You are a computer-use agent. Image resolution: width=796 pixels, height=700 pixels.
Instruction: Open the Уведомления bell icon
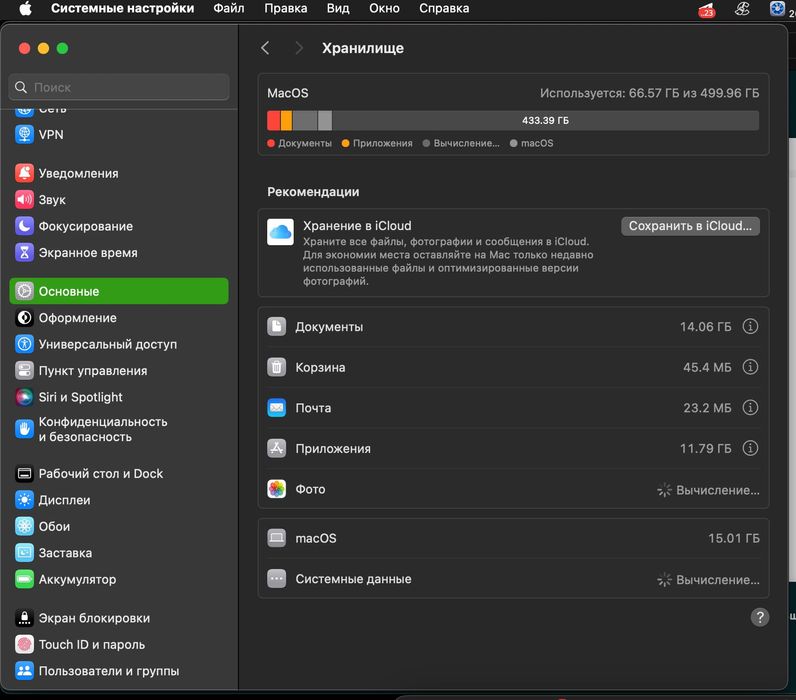24,173
